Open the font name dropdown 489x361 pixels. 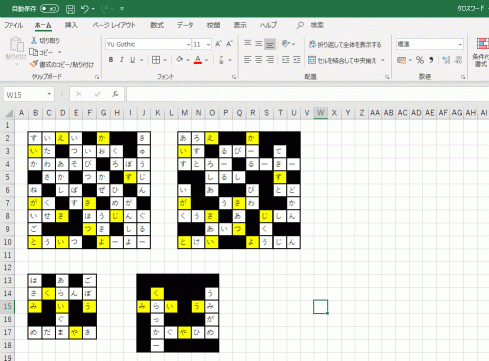click(188, 44)
